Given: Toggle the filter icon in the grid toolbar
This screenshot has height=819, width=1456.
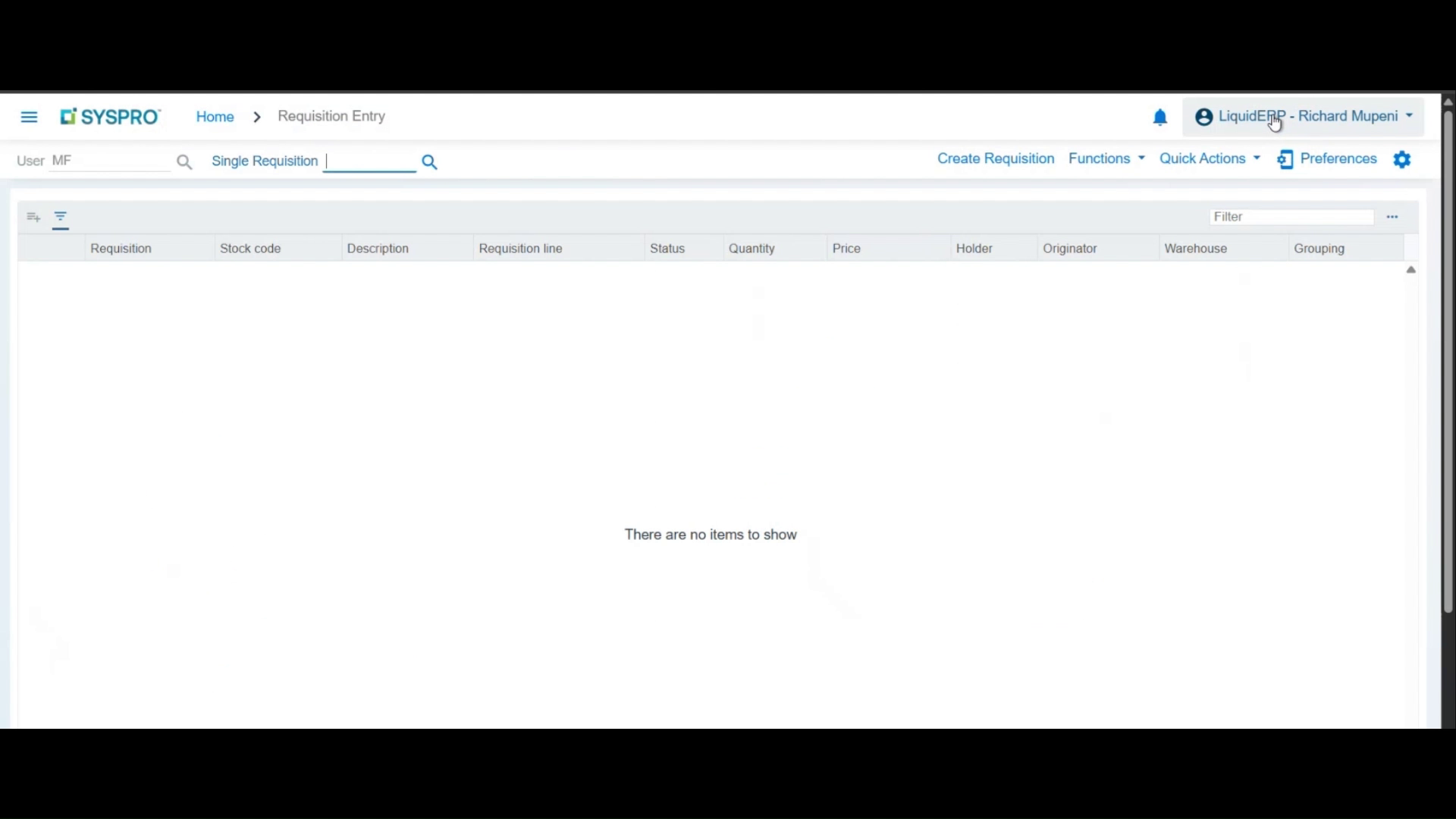Looking at the screenshot, I should point(60,217).
